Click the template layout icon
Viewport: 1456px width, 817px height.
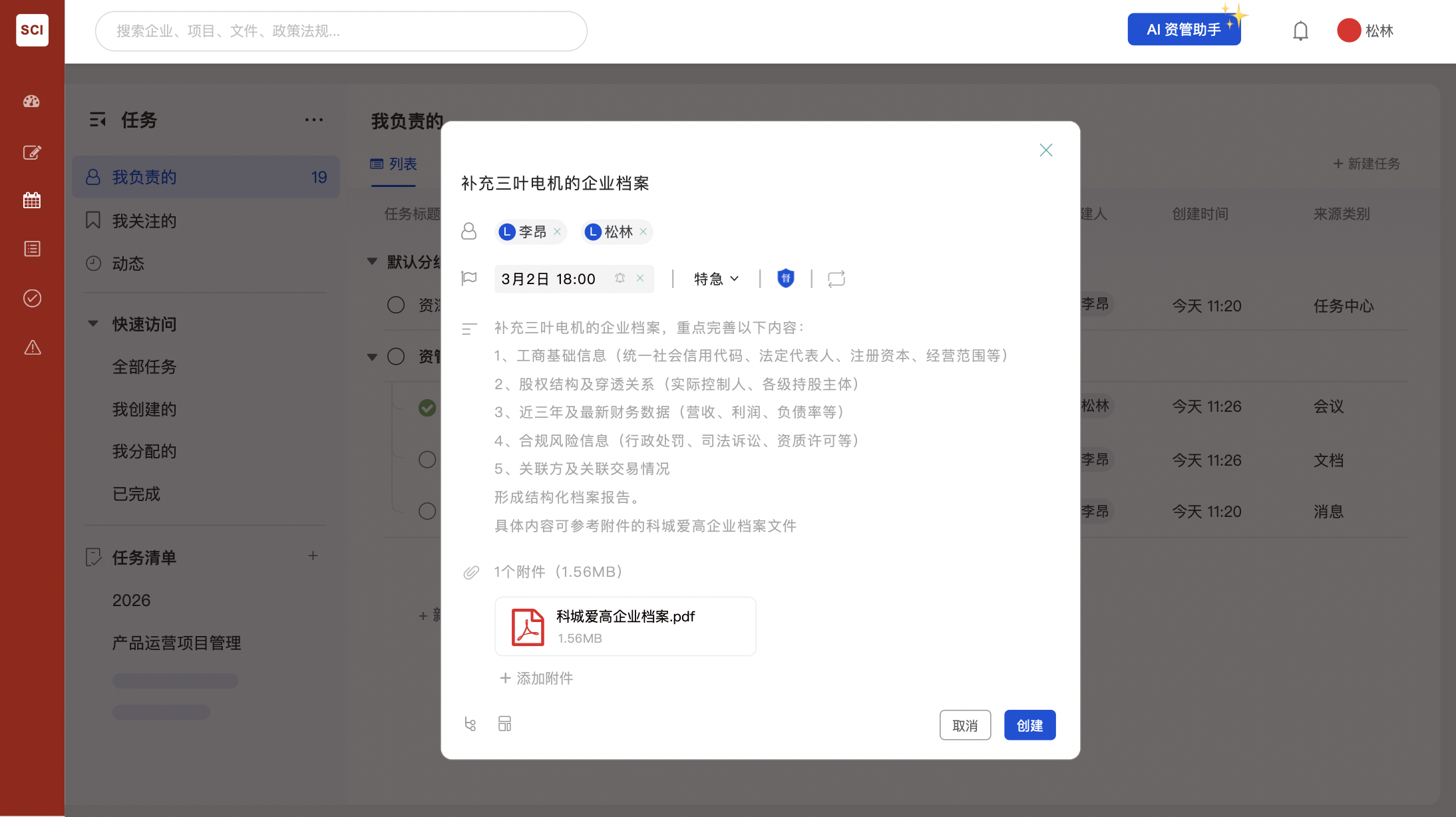point(504,724)
